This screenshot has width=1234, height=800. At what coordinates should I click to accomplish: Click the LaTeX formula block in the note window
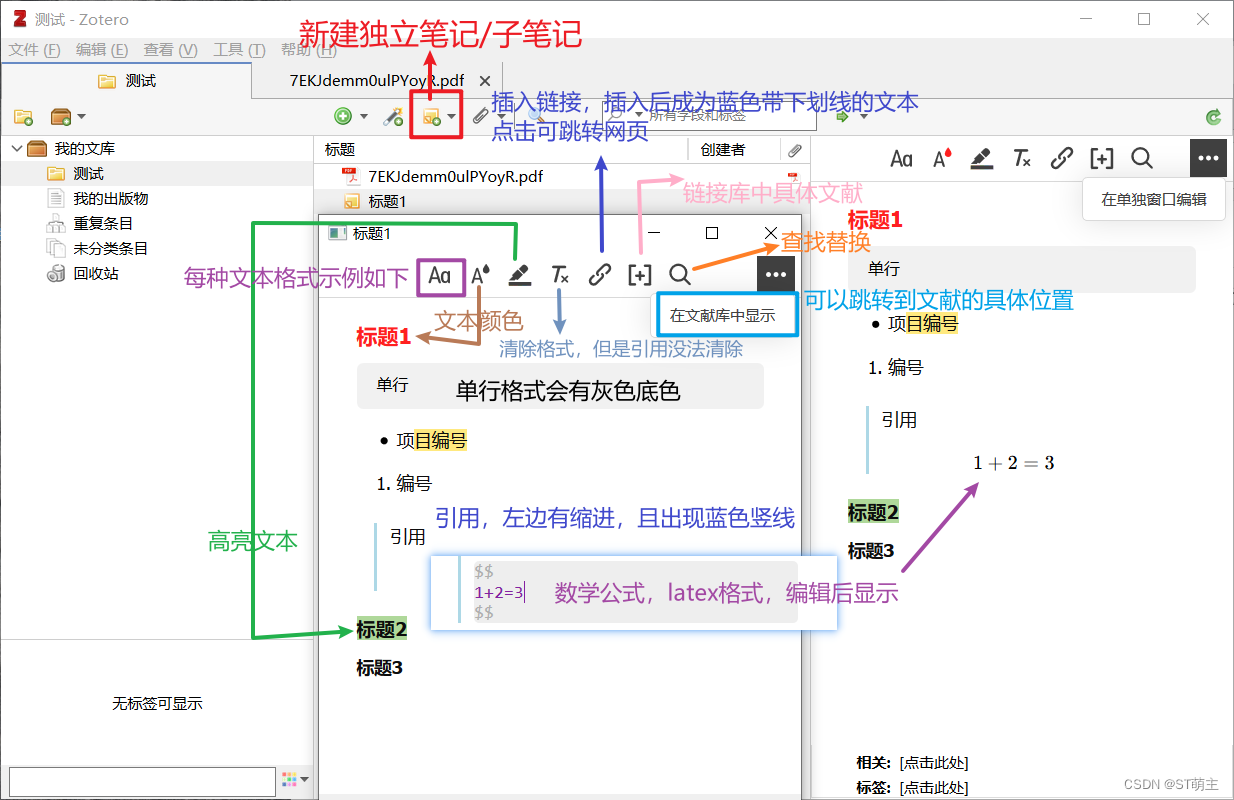[634, 591]
